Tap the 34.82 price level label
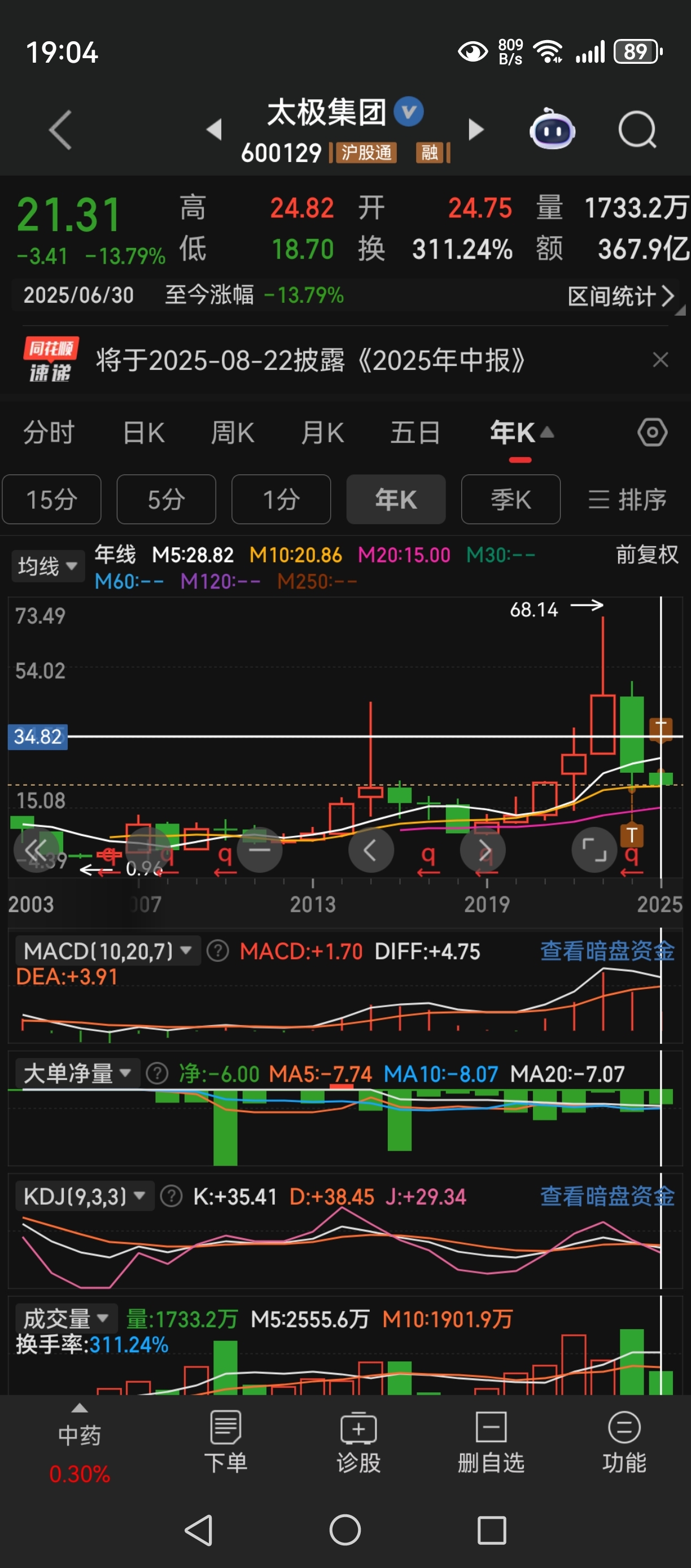 [38, 737]
